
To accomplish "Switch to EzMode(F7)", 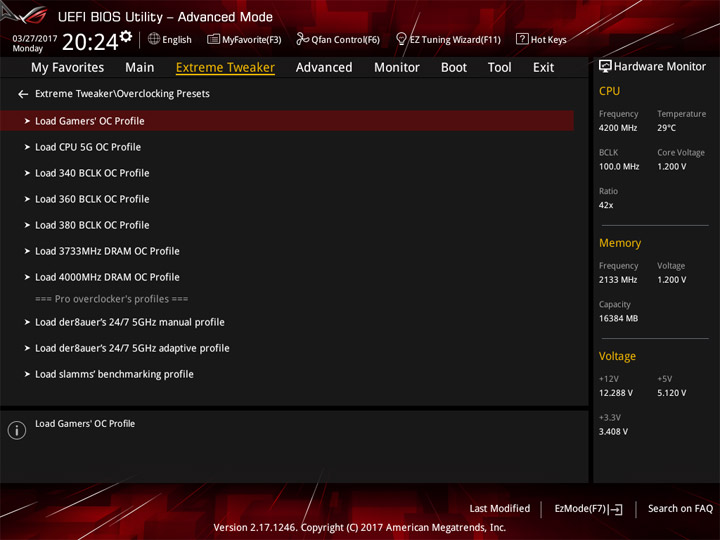I will 588,509.
